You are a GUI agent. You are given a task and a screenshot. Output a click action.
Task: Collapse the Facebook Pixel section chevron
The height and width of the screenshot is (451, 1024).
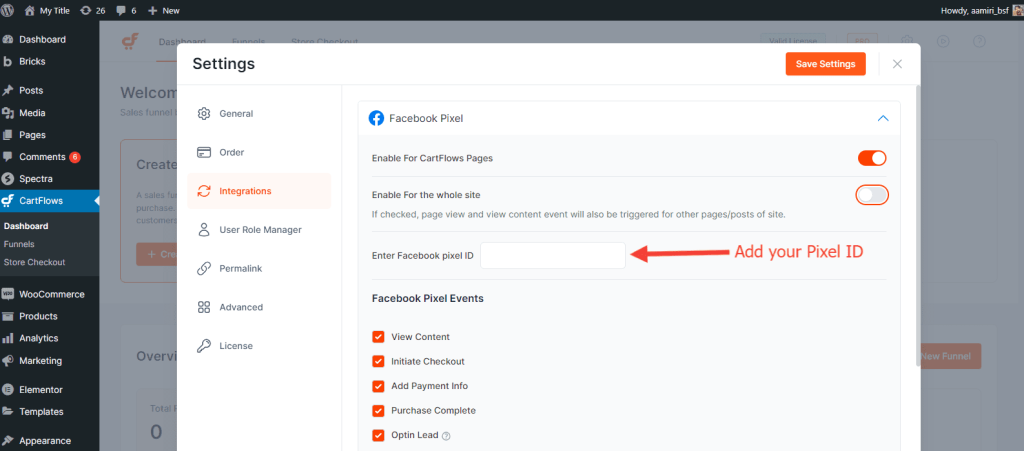[883, 118]
